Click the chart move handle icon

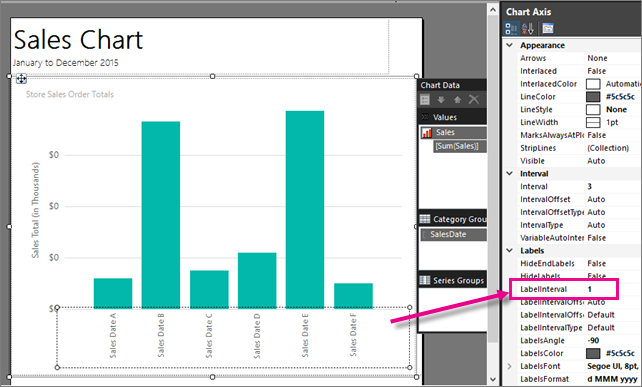pos(21,79)
